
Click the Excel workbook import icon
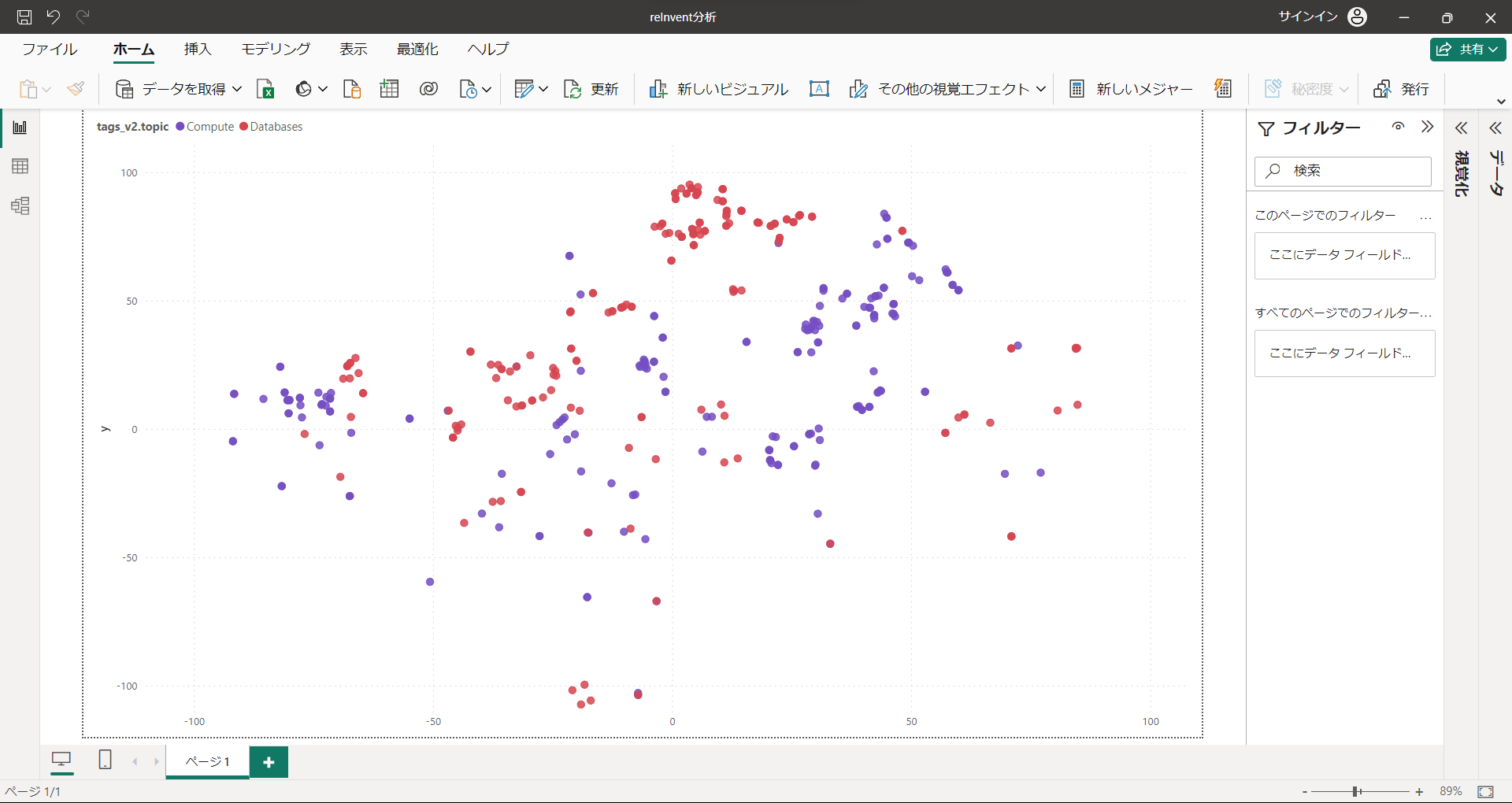[265, 89]
